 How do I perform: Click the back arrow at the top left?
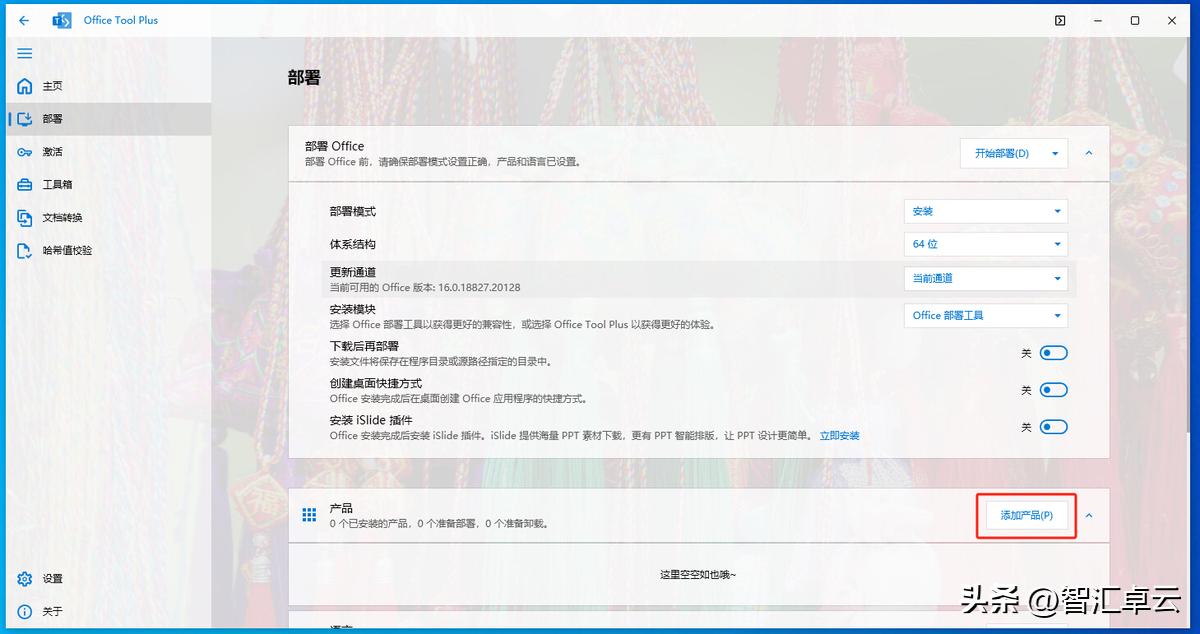click(x=22, y=19)
